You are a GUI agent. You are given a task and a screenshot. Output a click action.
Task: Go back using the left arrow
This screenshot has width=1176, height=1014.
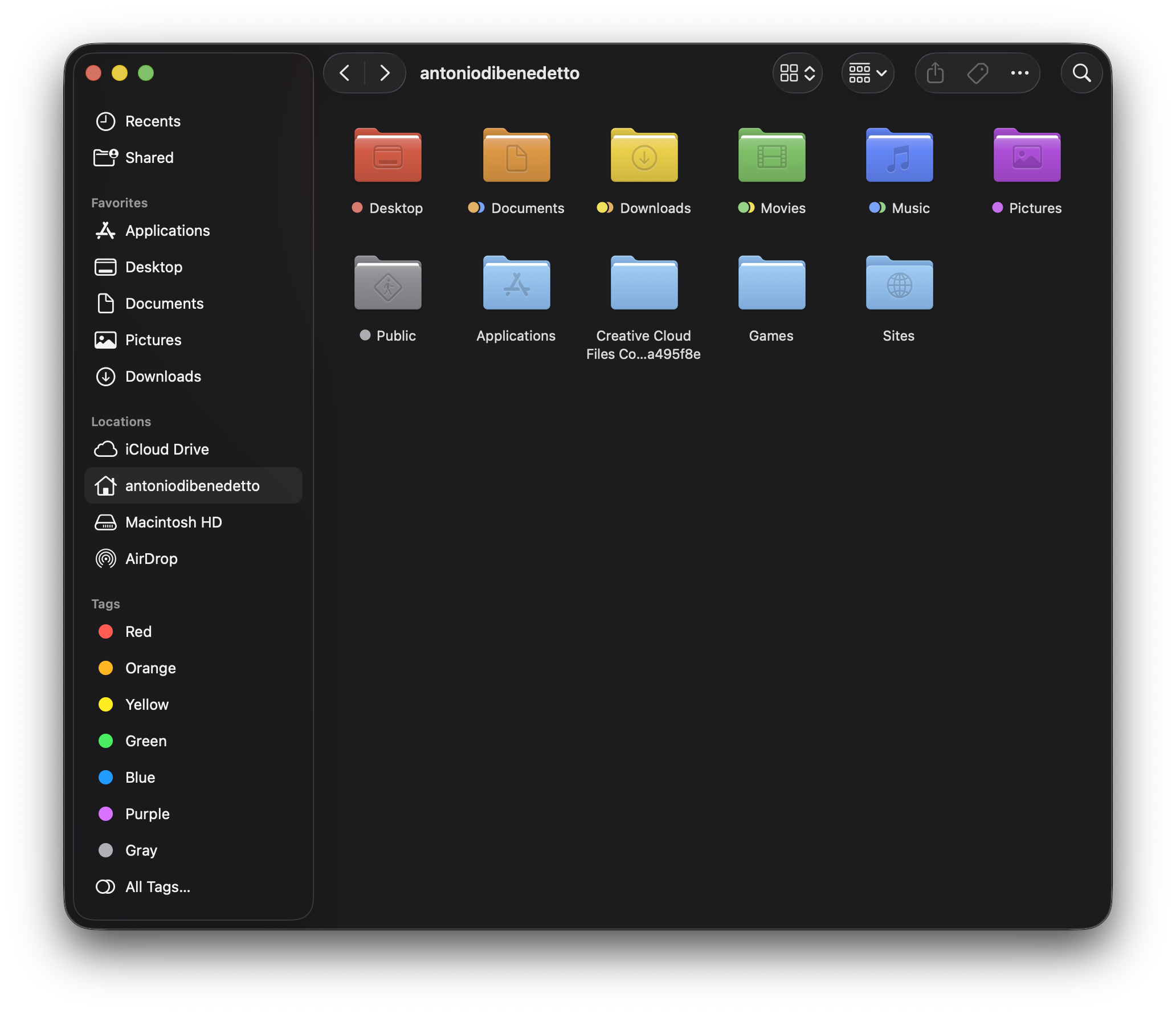(x=345, y=73)
